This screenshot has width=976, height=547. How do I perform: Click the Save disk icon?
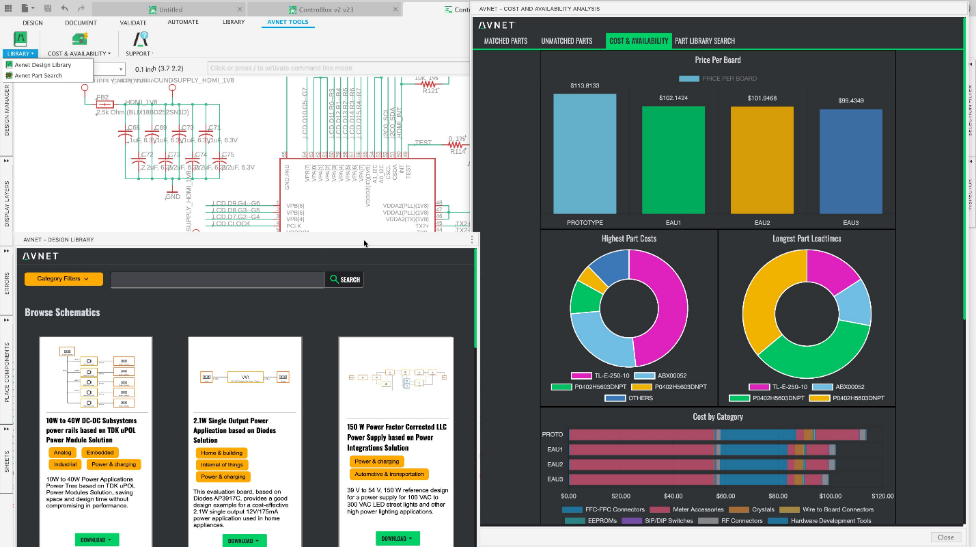(x=48, y=9)
